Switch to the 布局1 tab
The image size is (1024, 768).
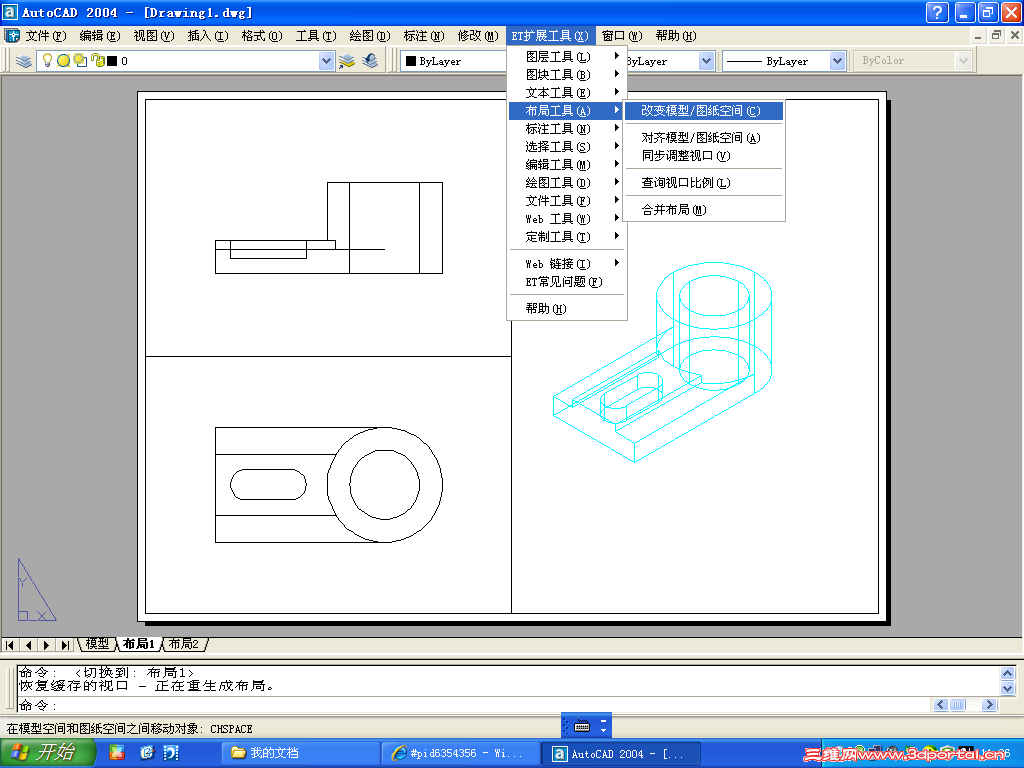[x=138, y=644]
